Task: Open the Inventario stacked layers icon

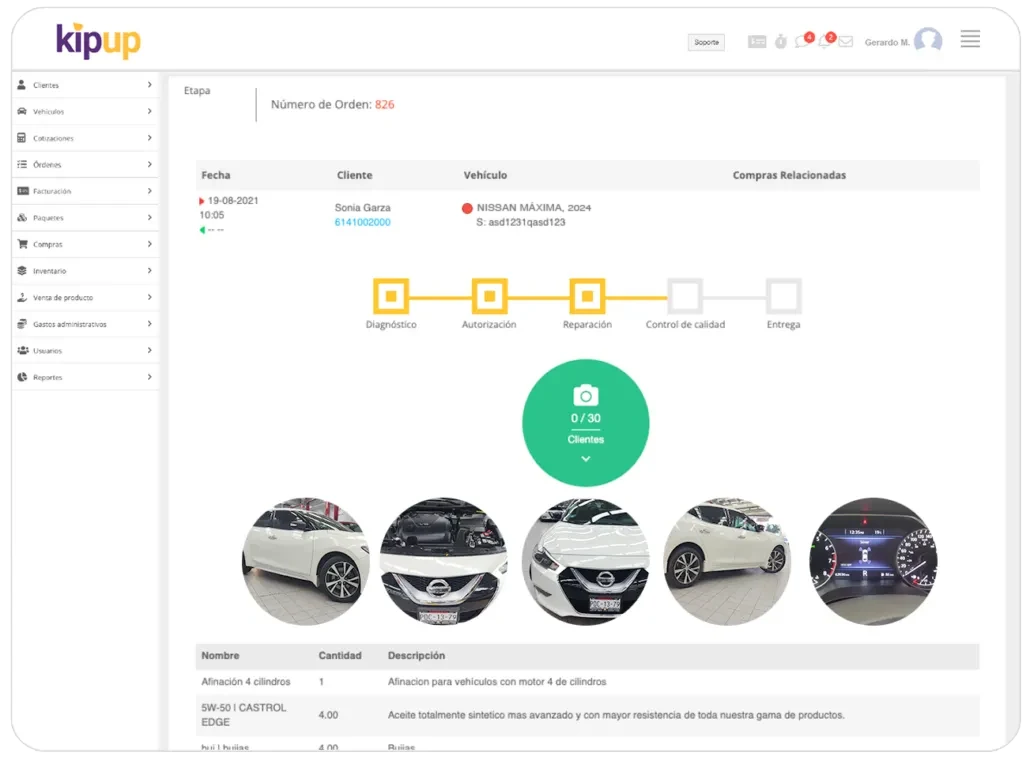Action: coord(22,270)
